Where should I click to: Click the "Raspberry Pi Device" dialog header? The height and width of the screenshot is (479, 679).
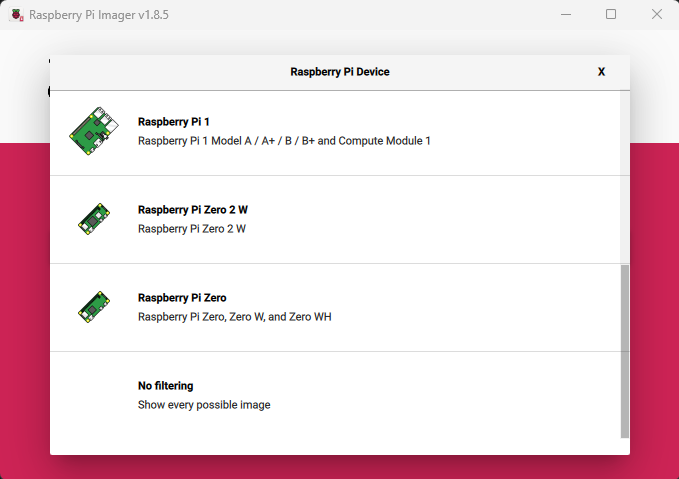pos(339,72)
